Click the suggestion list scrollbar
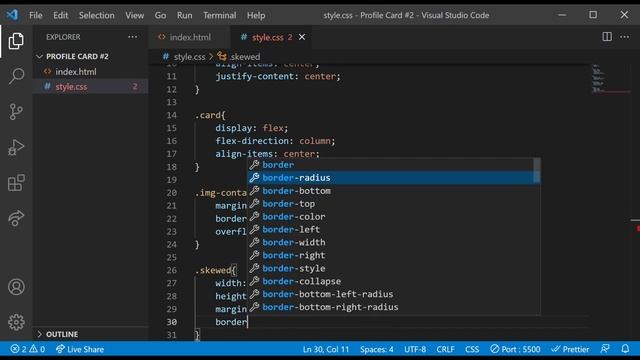640x360 pixels. [x=537, y=171]
